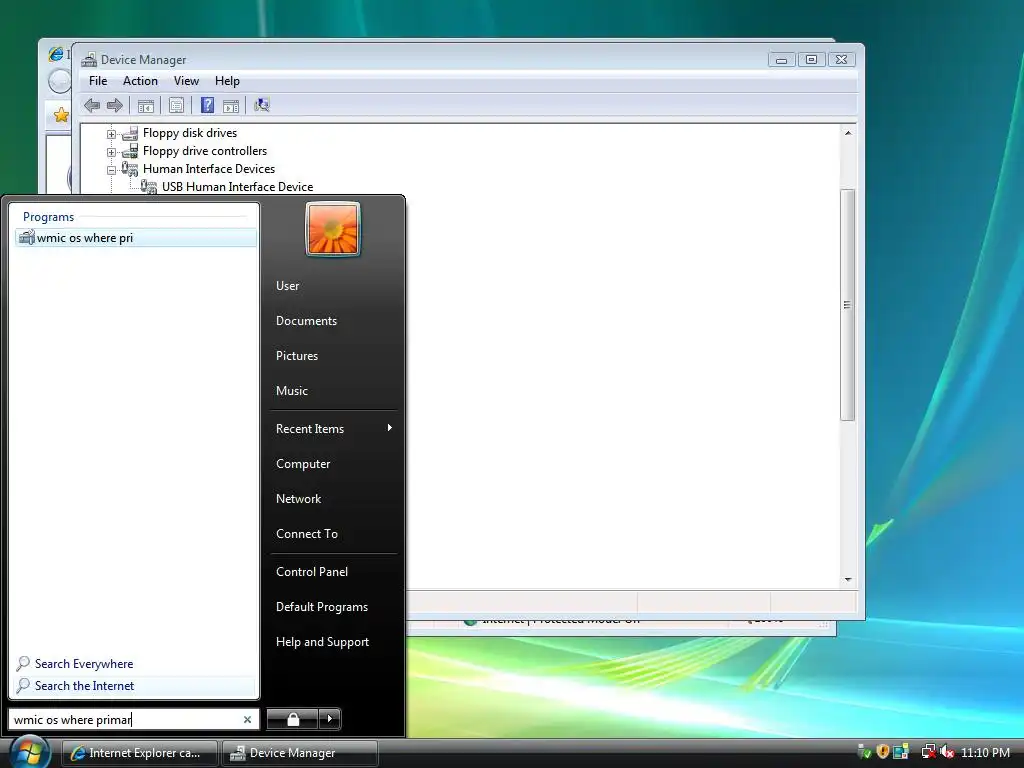The height and width of the screenshot is (768, 1024).
Task: Click the Favorites star in Internet Explorer window
Action: pyautogui.click(x=61, y=116)
